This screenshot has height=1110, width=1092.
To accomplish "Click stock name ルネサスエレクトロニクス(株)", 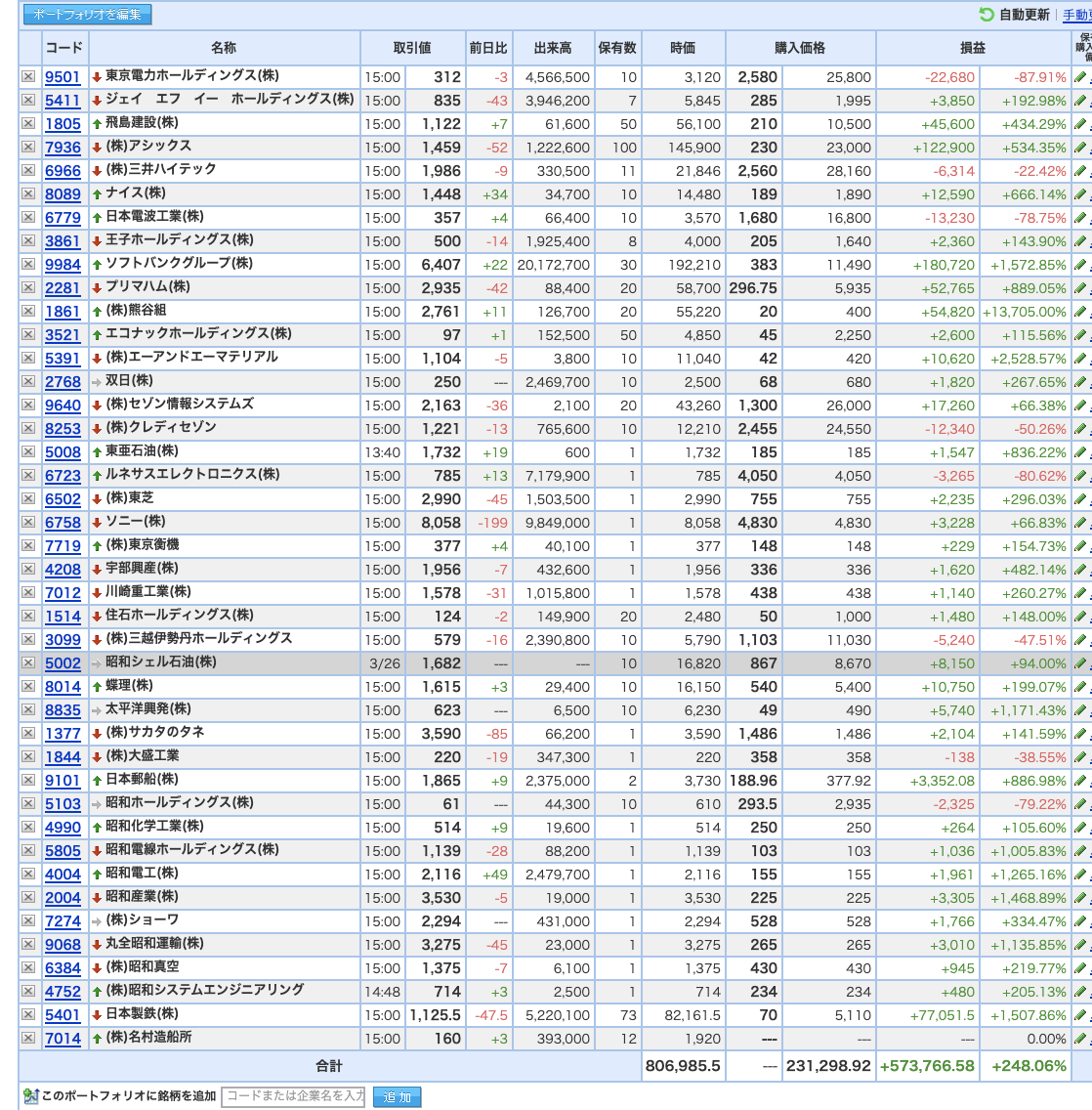I will tap(192, 474).
